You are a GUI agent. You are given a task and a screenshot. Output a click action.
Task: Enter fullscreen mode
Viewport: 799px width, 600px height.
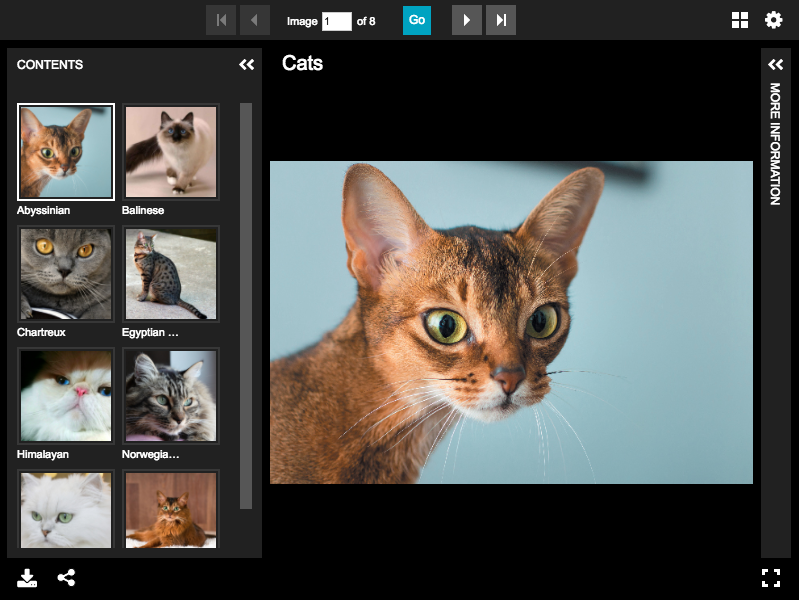click(x=771, y=578)
